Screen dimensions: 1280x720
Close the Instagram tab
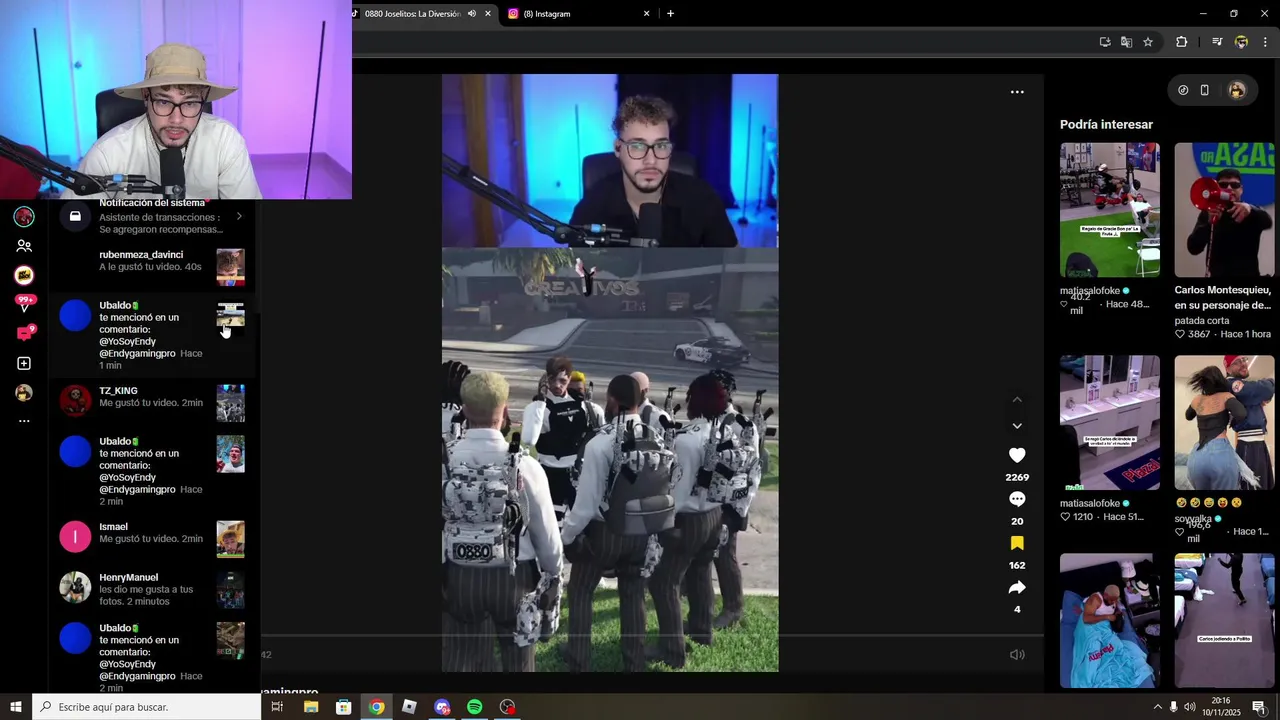[x=646, y=14]
